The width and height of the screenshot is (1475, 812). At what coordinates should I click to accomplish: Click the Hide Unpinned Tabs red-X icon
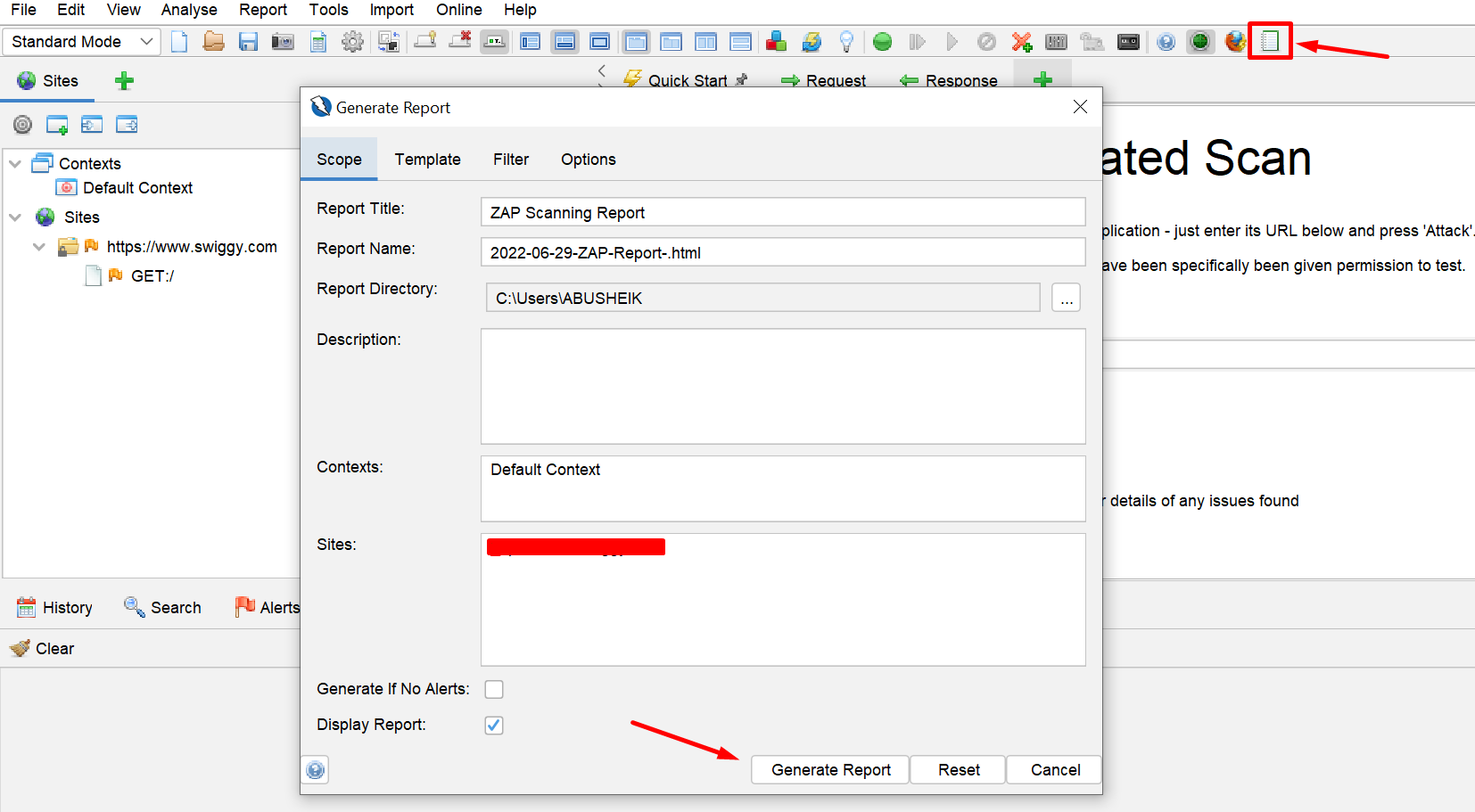point(460,40)
